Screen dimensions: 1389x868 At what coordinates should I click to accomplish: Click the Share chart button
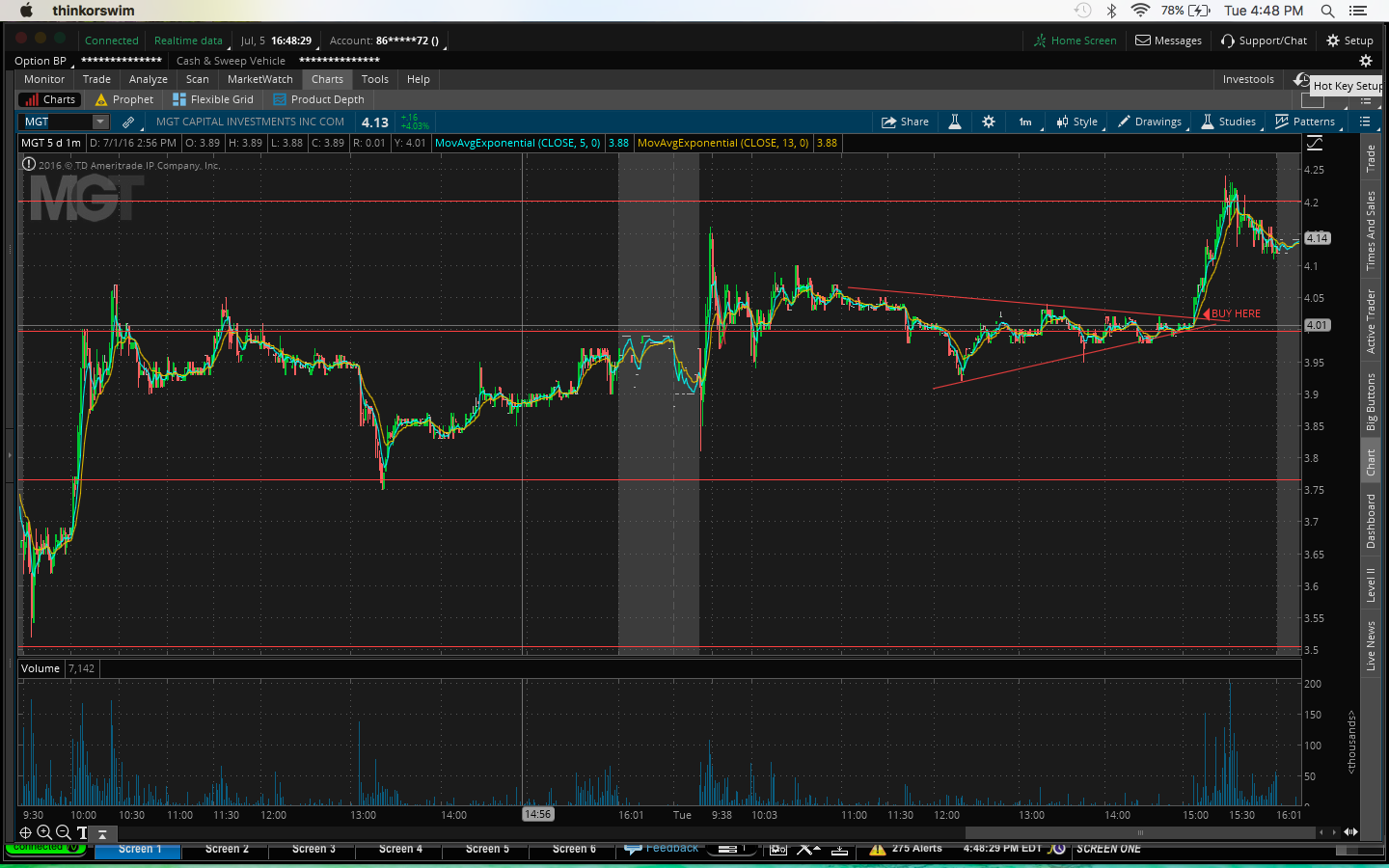(x=905, y=122)
